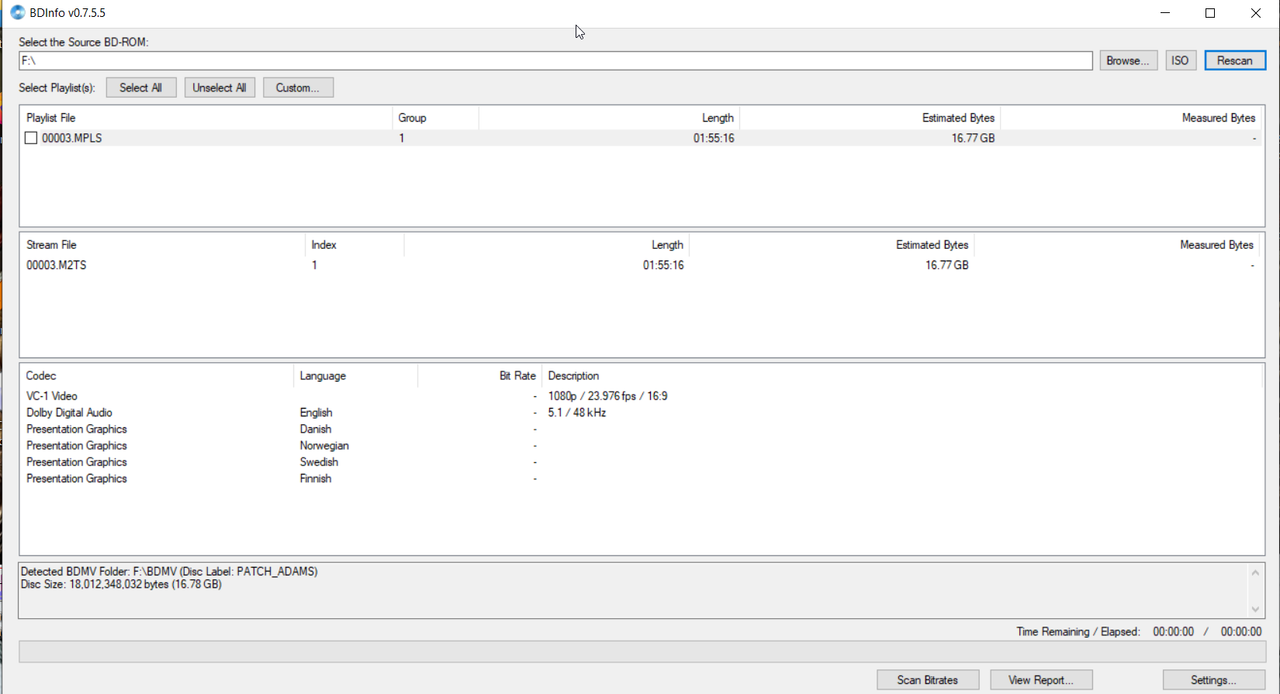Click the source BD-ROM path field
This screenshot has height=694, width=1280.
(555, 61)
